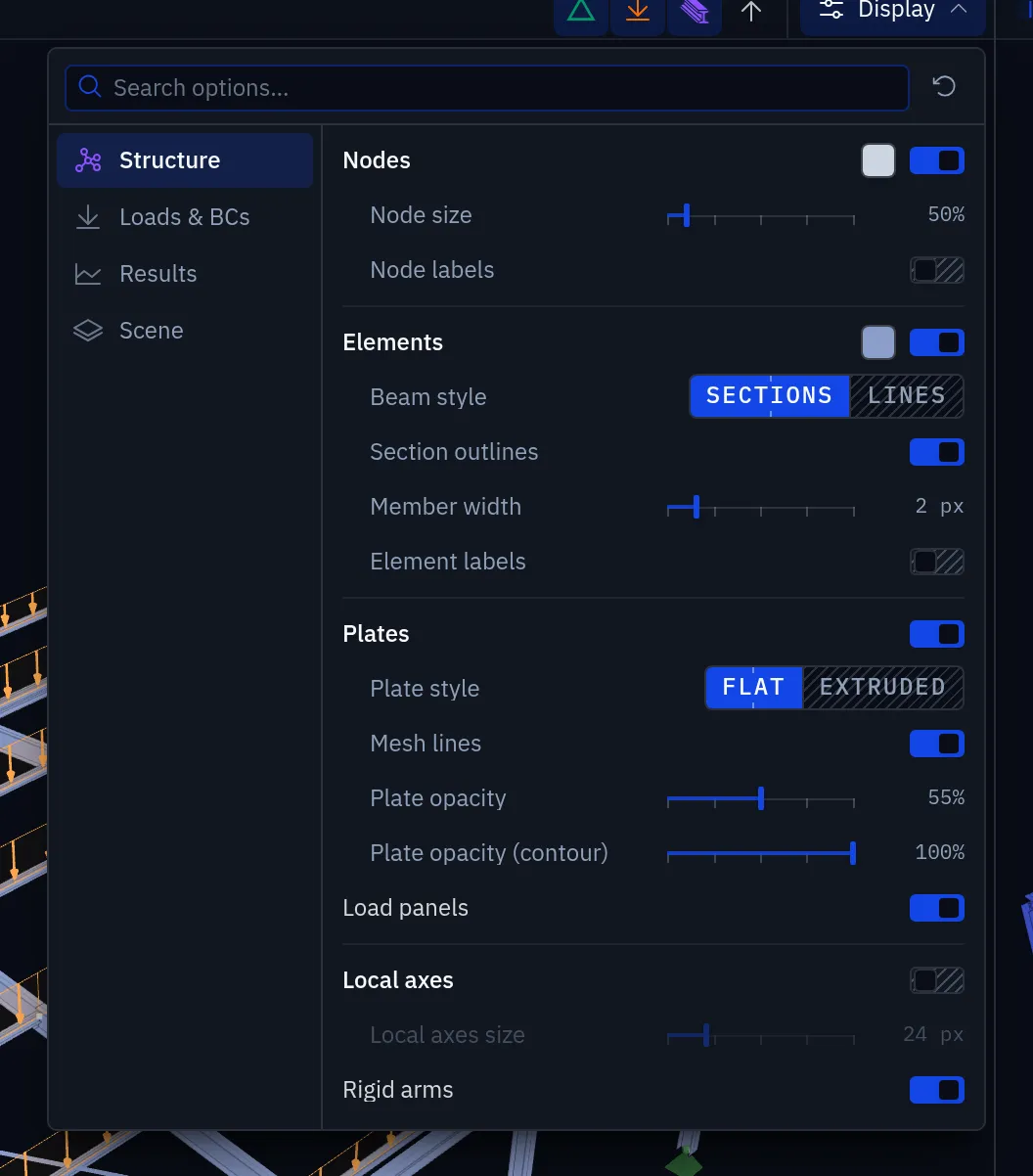1033x1176 pixels.
Task: Click the magnifier icon in search field
Action: click(x=90, y=87)
